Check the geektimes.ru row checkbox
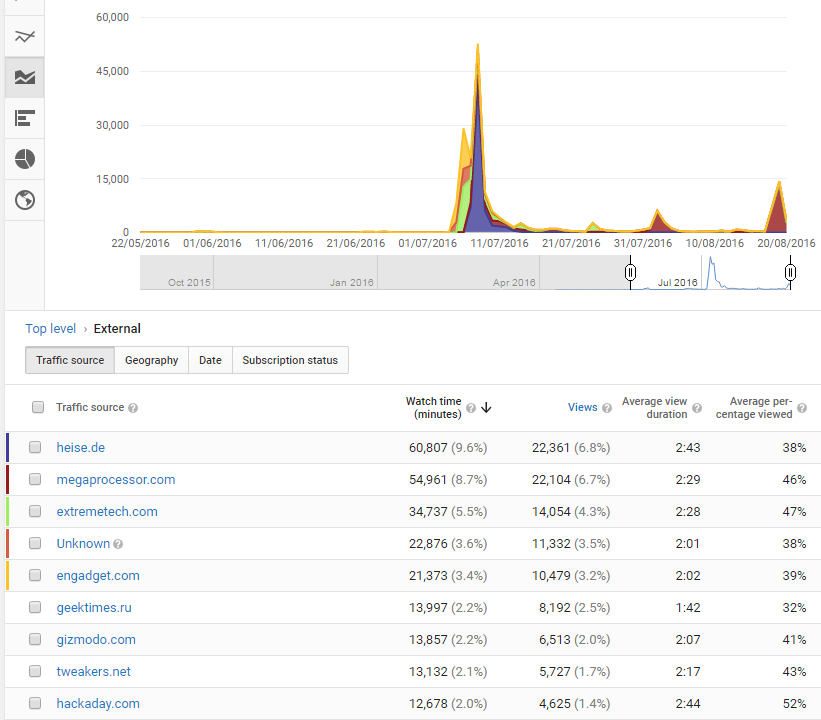Viewport: 821px width, 720px height. [35, 607]
